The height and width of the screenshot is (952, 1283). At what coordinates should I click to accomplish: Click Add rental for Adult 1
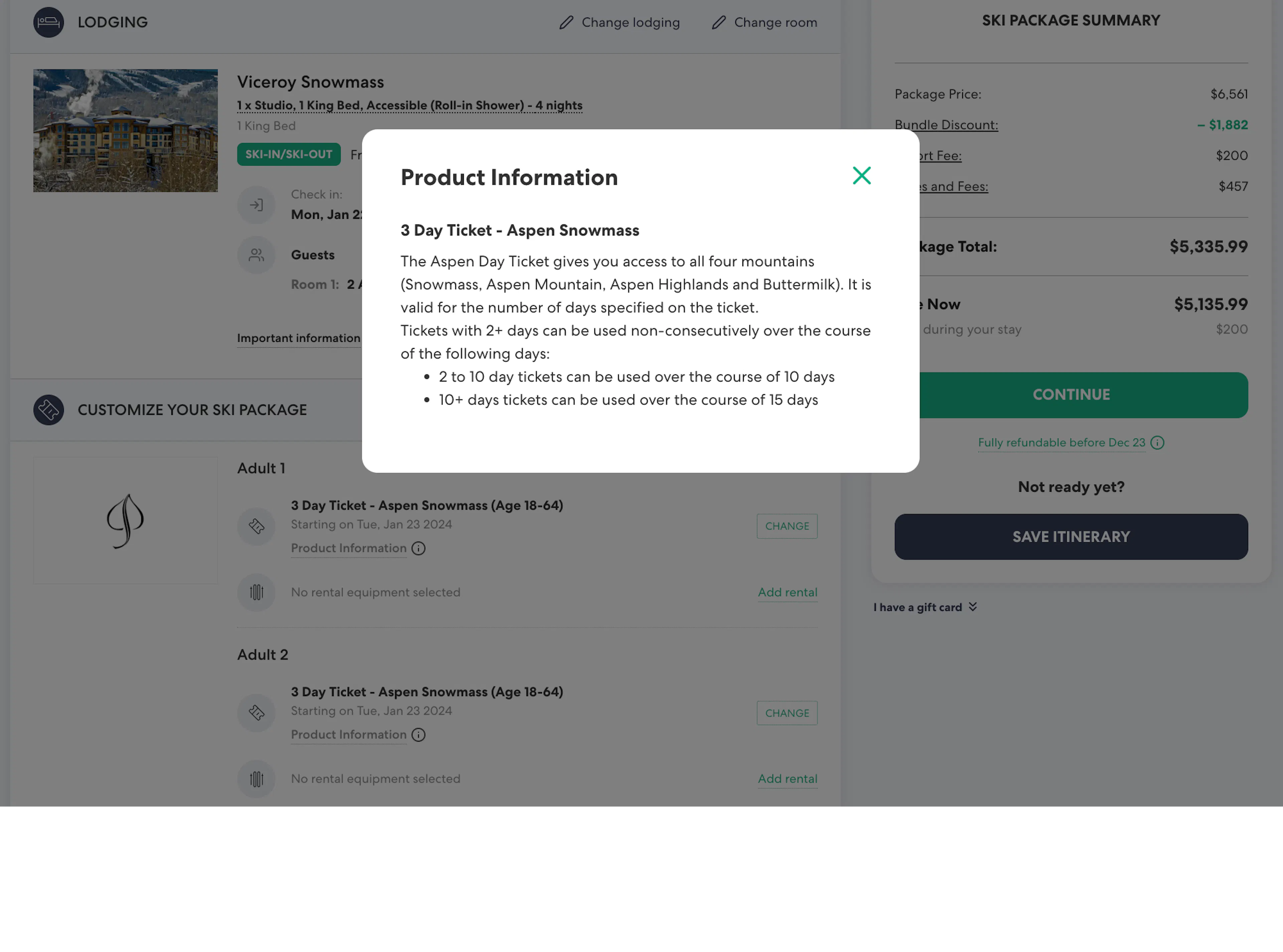coord(787,592)
